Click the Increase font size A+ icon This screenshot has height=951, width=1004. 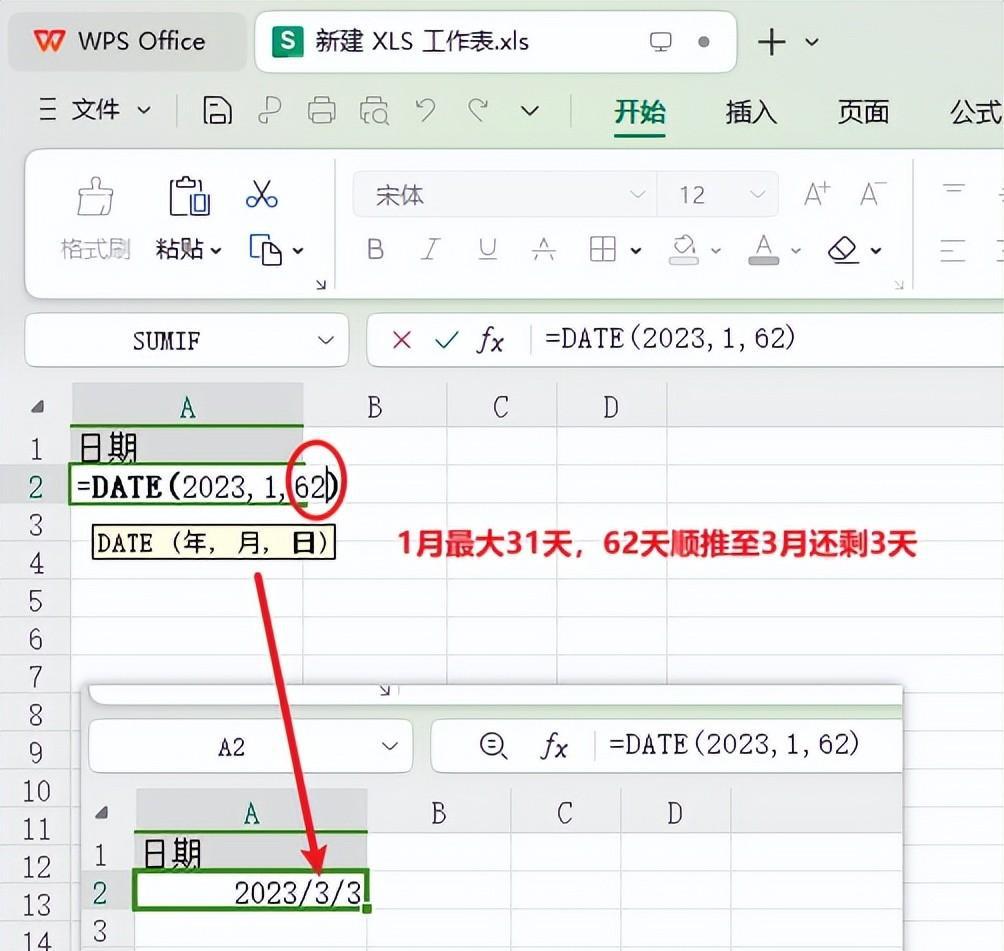pos(817,193)
